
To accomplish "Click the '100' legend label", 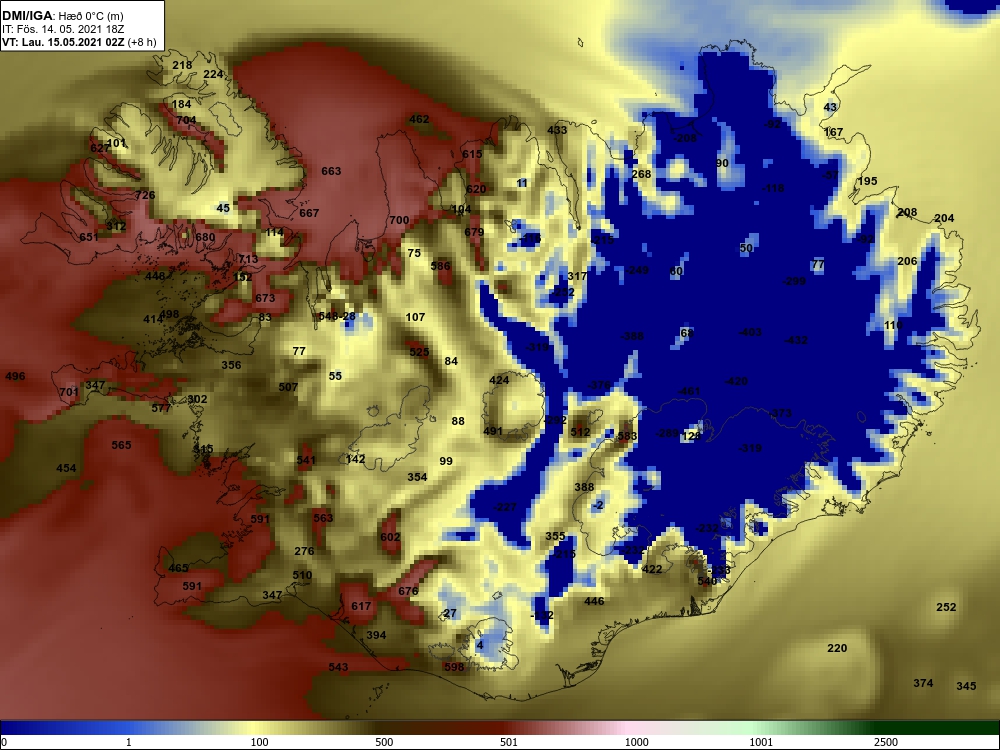I will coord(260,742).
